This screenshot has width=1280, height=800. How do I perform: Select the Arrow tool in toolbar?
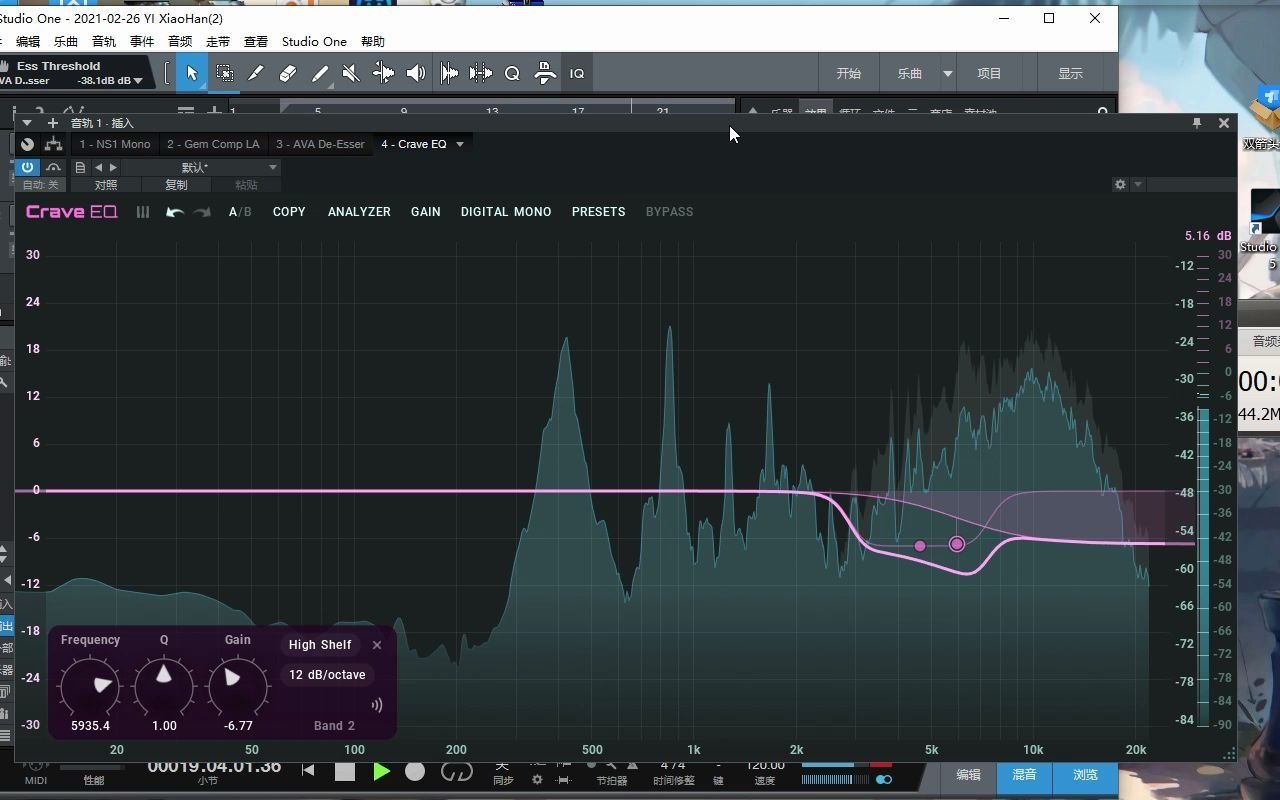coord(192,73)
